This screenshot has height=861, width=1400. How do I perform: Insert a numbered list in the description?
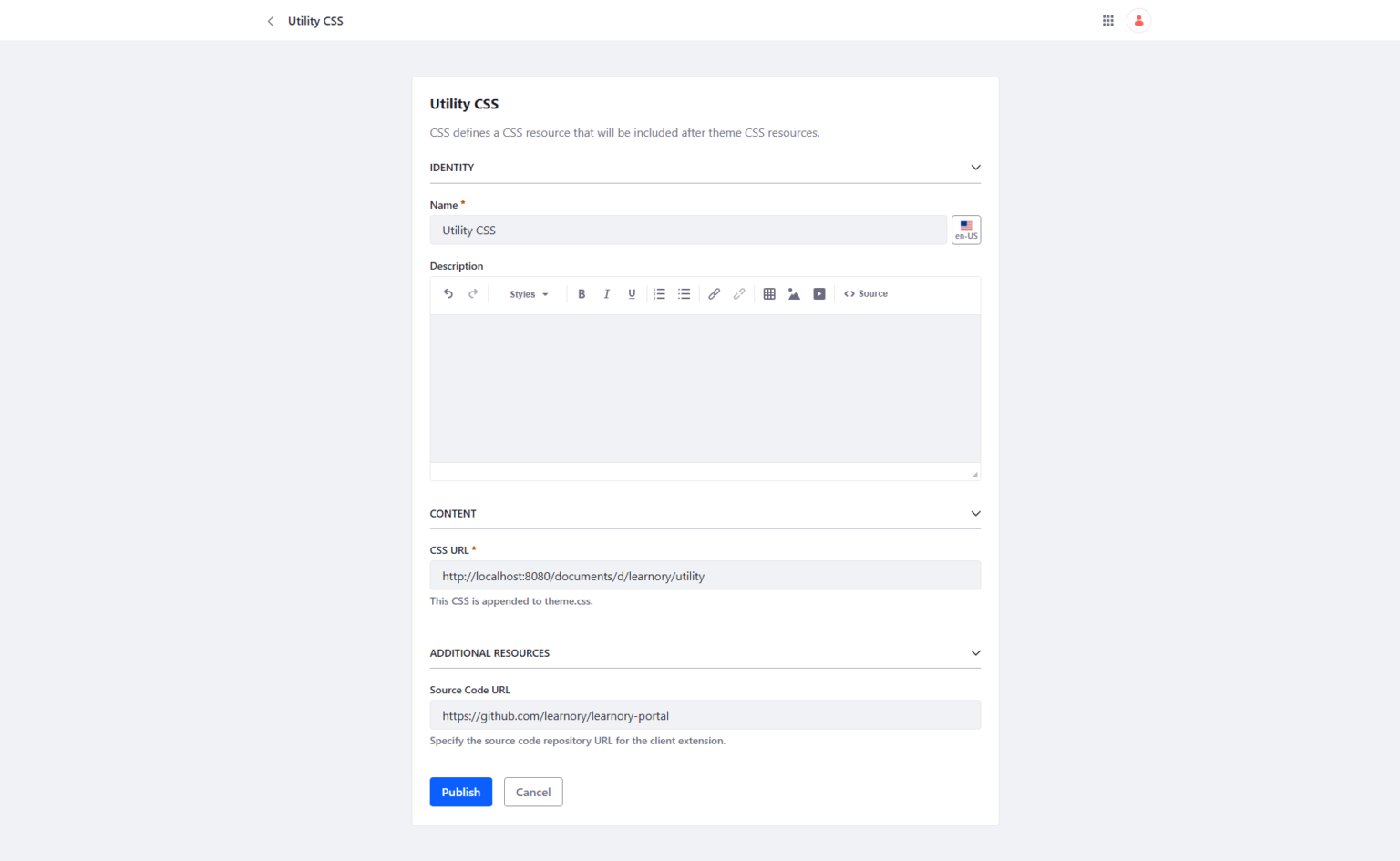(x=659, y=293)
